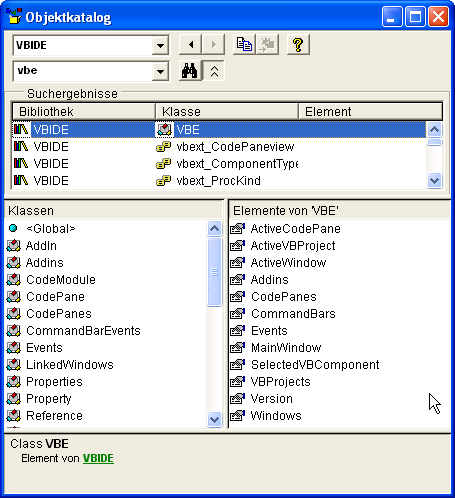Viewport: 455px width, 498px height.
Task: Open the search text dropdown arrow
Action: (160, 71)
